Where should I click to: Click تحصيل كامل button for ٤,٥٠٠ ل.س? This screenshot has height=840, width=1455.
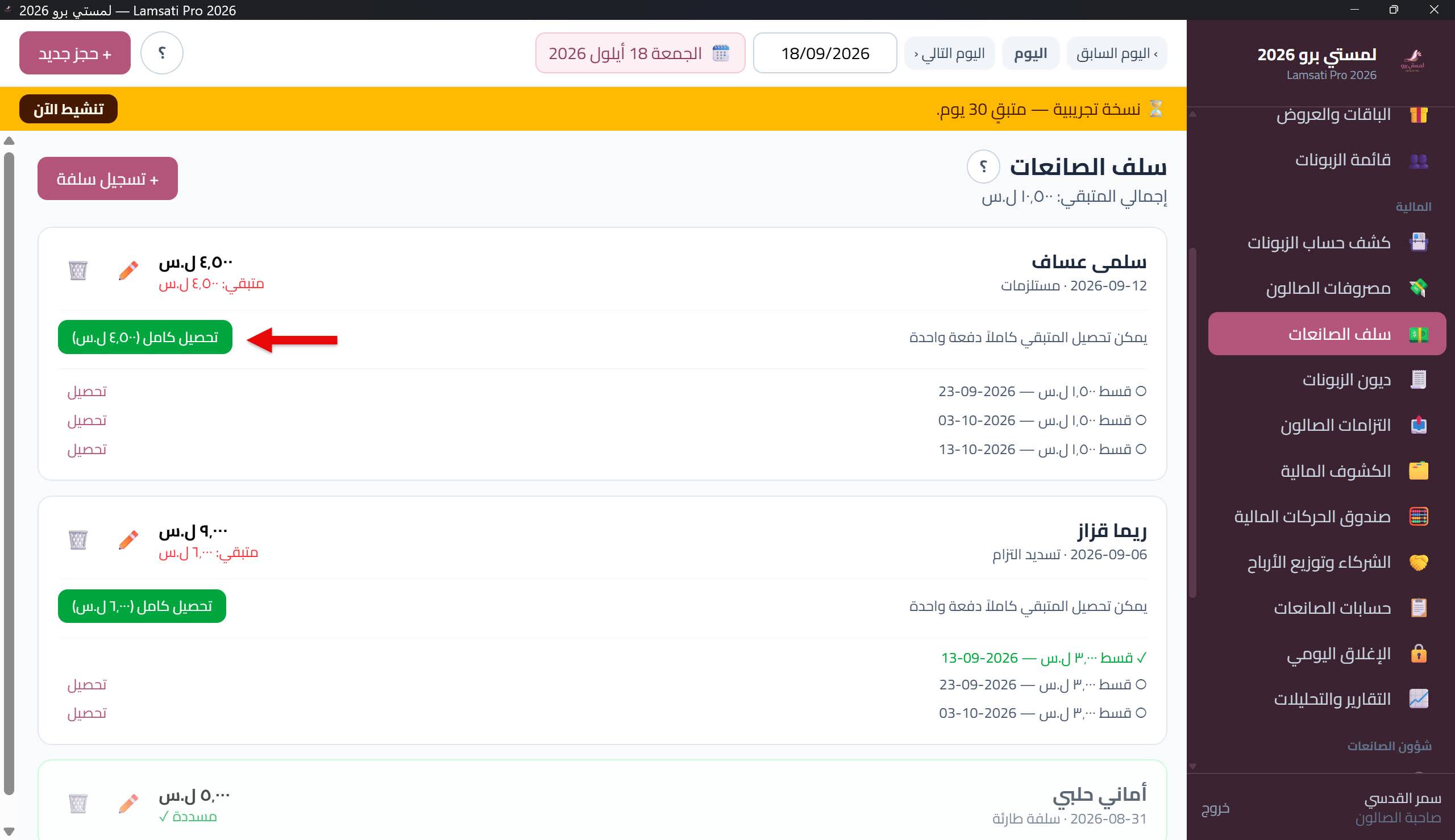[145, 338]
